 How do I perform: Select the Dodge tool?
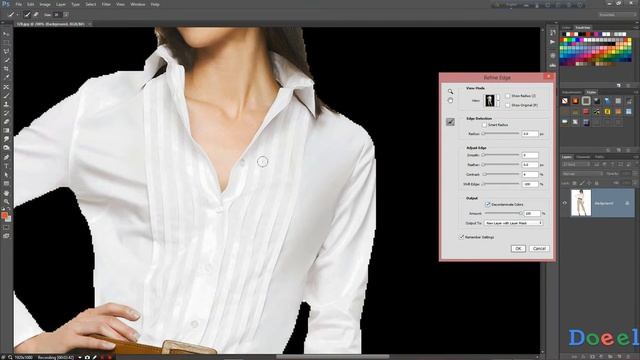[6, 148]
